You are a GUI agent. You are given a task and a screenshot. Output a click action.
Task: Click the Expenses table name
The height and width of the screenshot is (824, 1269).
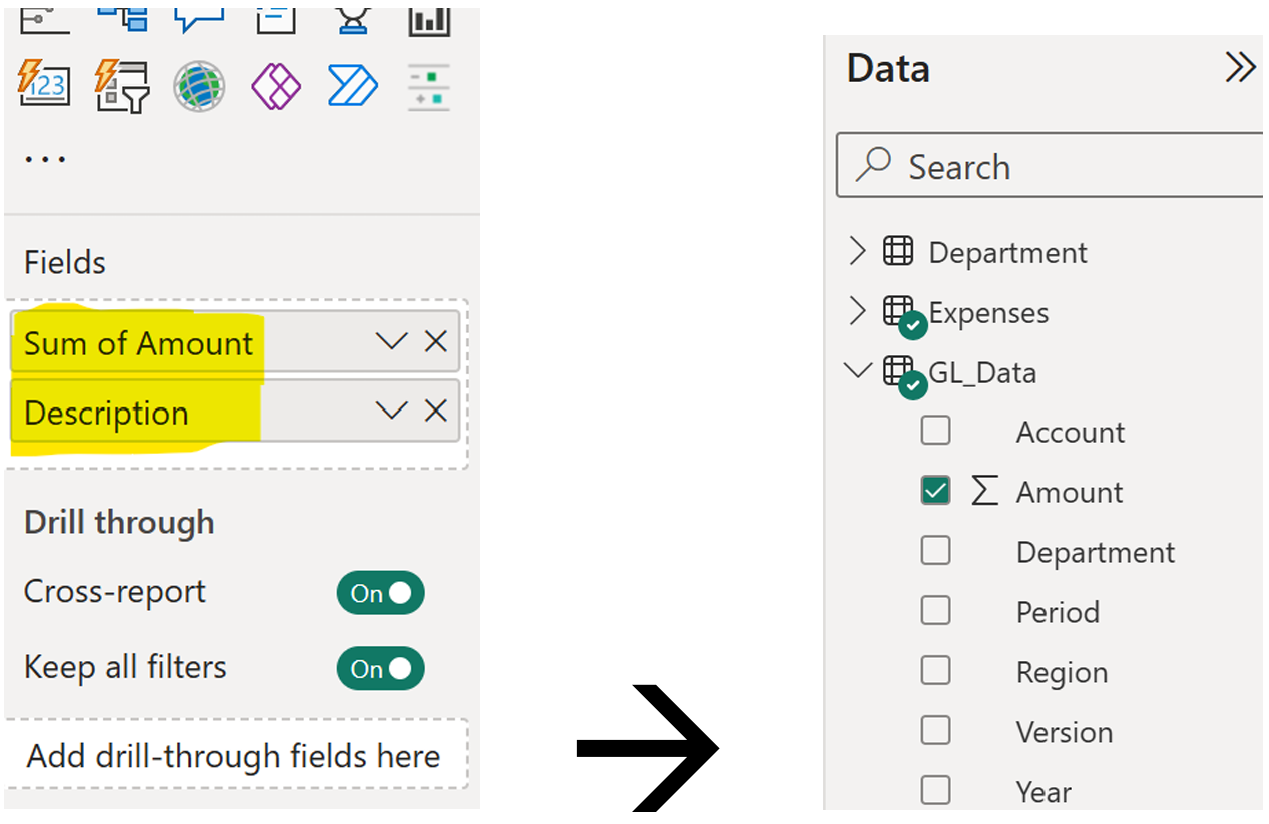989,313
